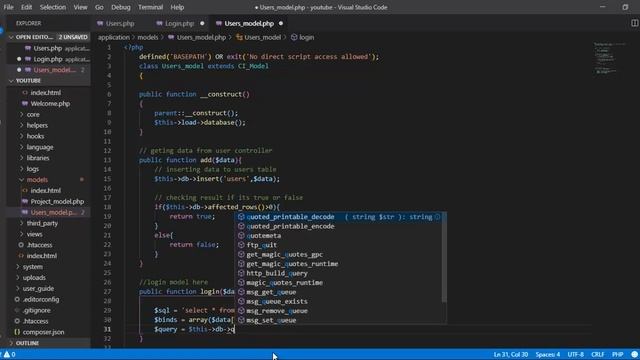Expand the libraries folder

click(38, 158)
